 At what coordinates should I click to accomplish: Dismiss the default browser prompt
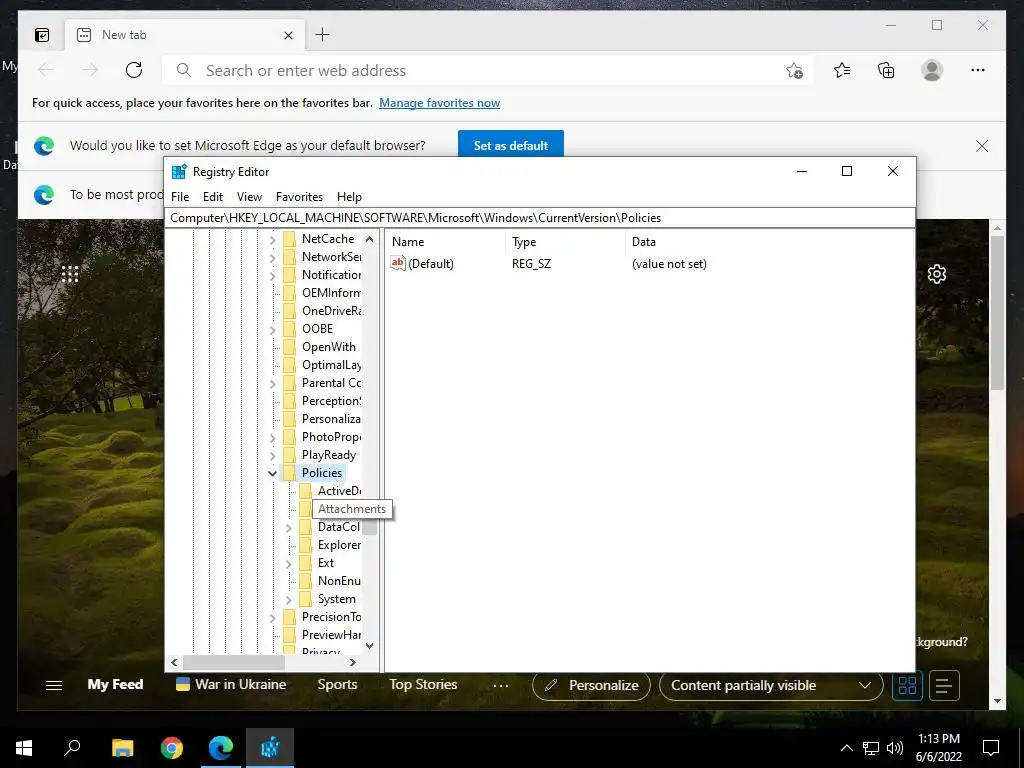[x=982, y=146]
